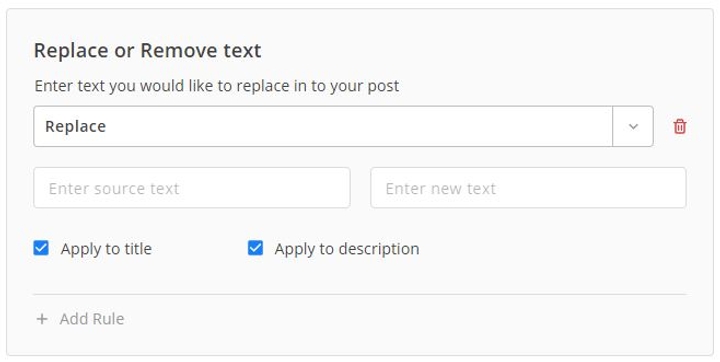Click the plus icon beside Add Rule
720x362 pixels.
coord(42,319)
